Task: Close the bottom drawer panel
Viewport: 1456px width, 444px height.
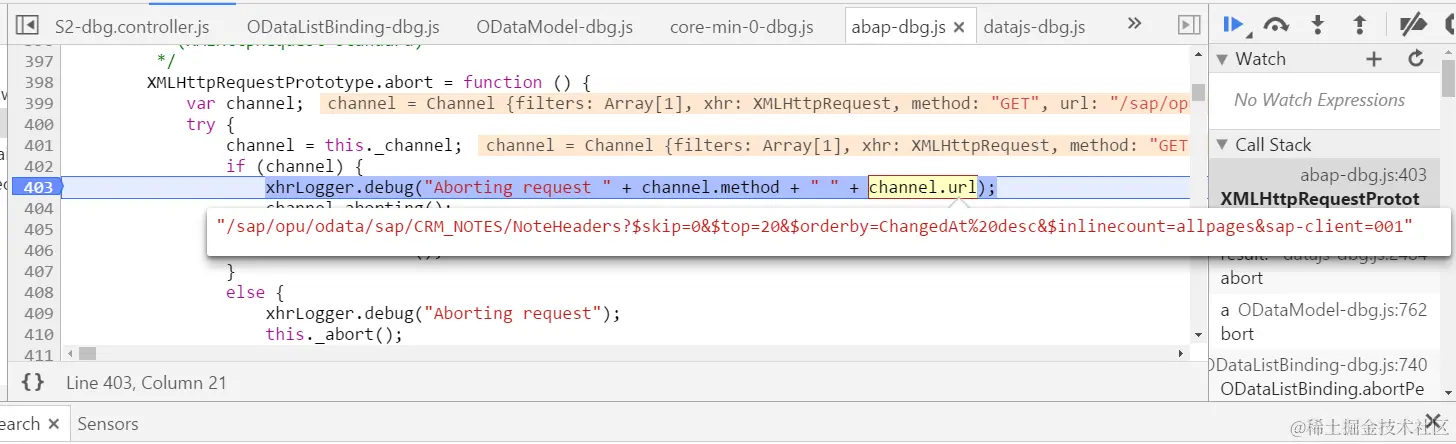Action: (1433, 421)
